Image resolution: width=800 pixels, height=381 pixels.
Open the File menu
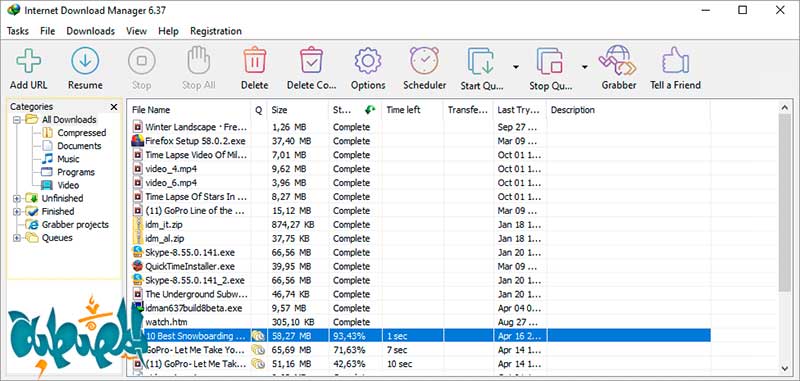(x=47, y=31)
